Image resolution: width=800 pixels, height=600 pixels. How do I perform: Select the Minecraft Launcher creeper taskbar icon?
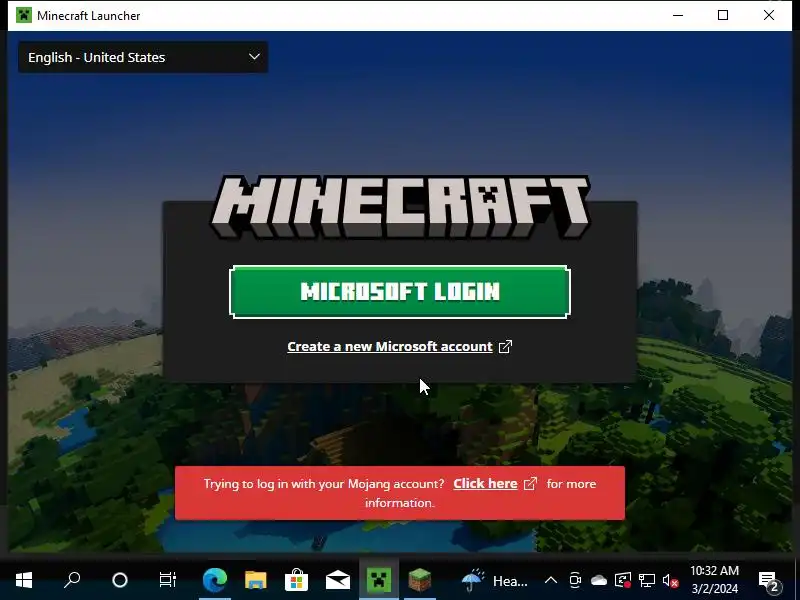(x=379, y=580)
